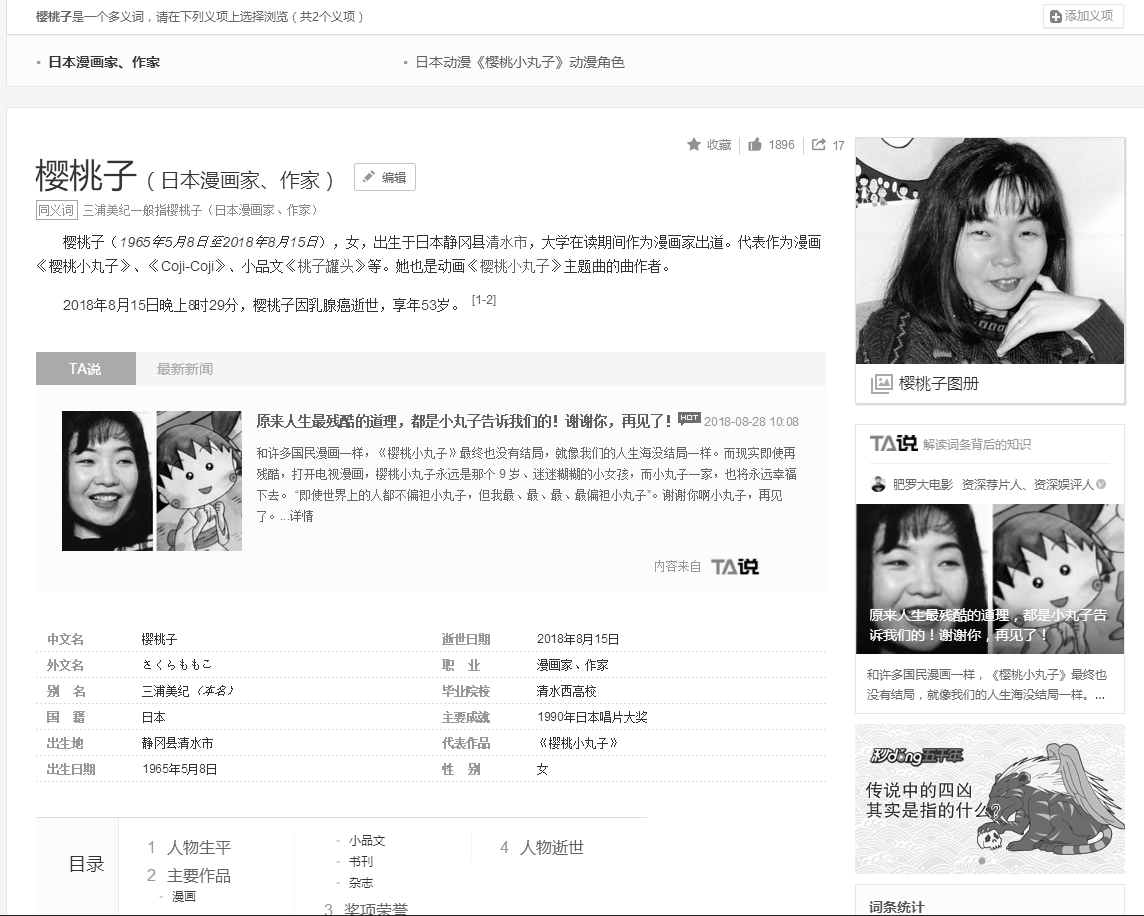Click the 详情 link in article summary

tap(301, 516)
